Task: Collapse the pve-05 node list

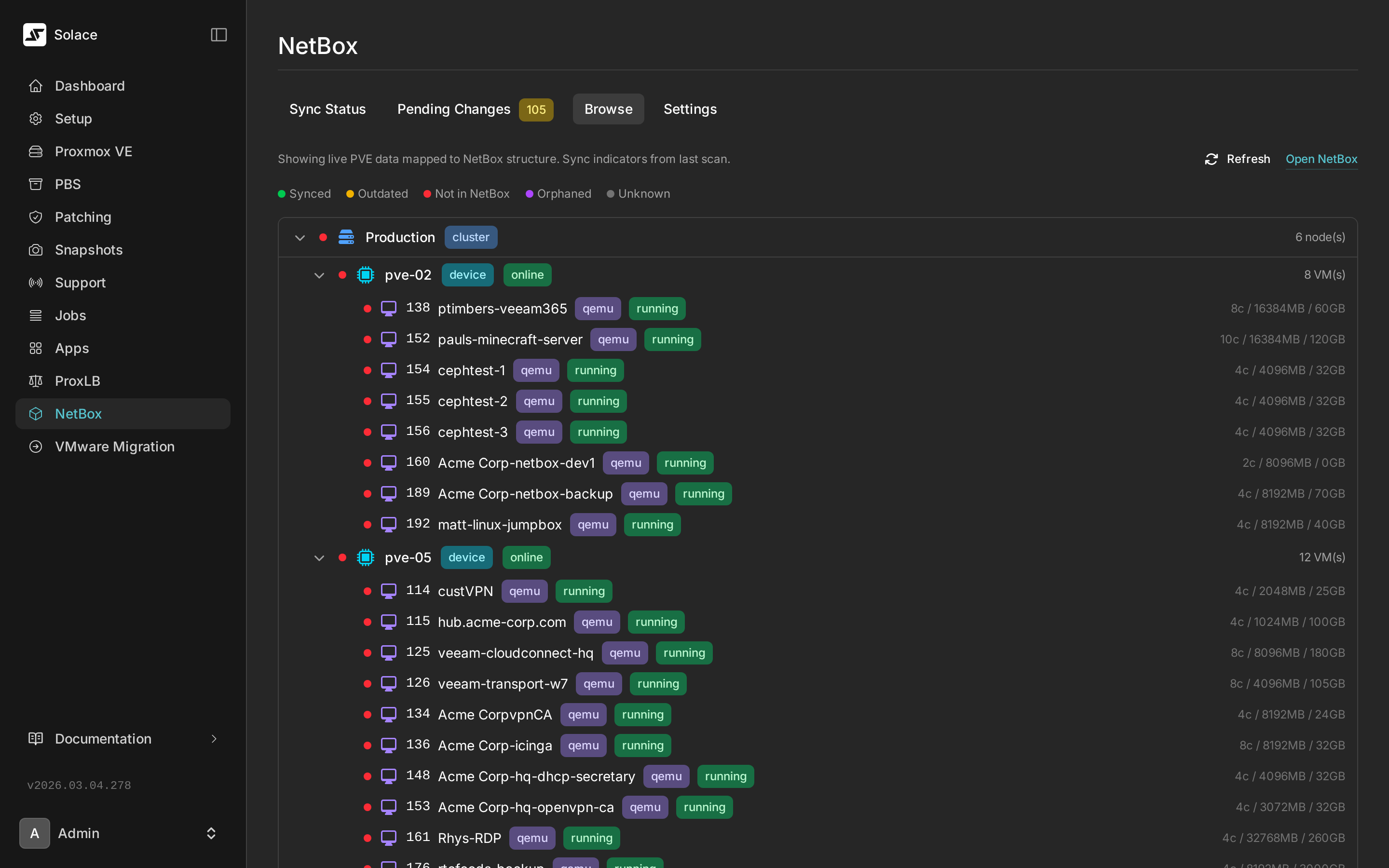Action: (319, 557)
